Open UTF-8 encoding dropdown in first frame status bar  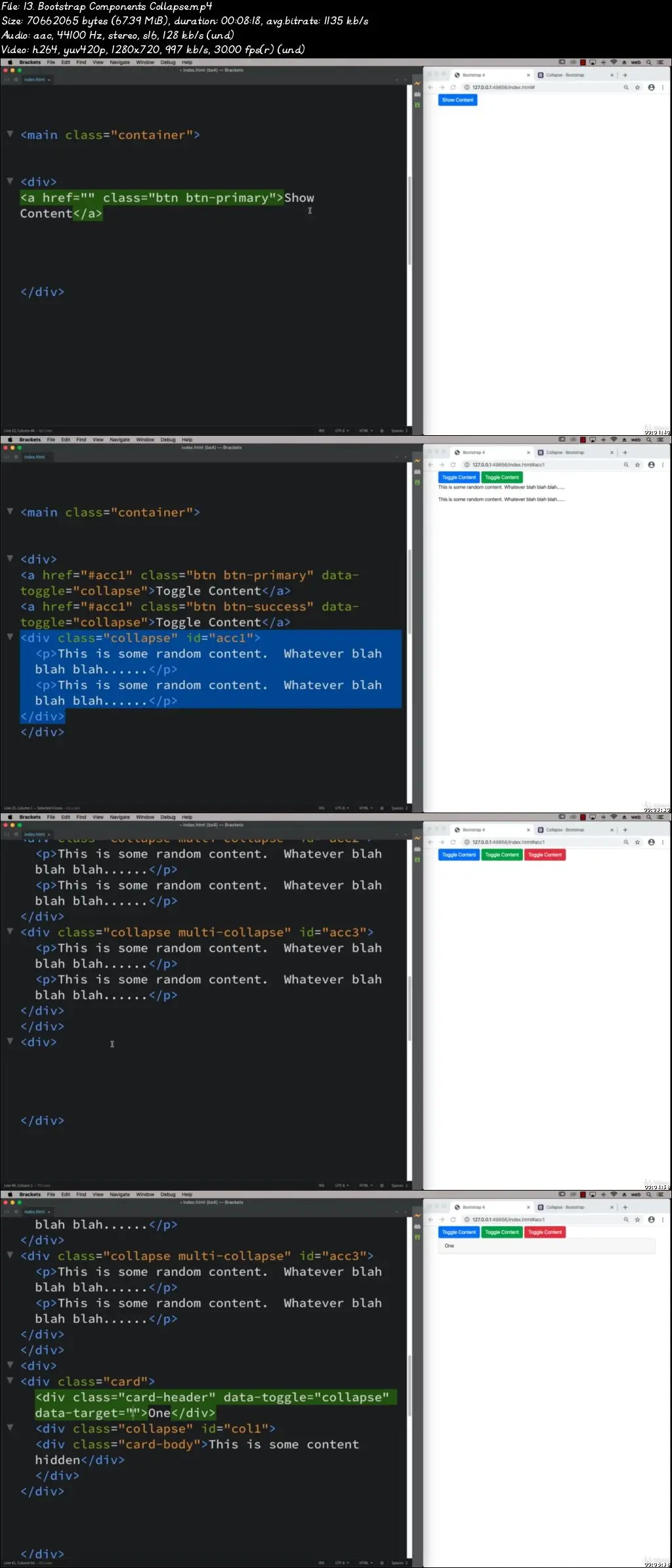click(x=342, y=431)
